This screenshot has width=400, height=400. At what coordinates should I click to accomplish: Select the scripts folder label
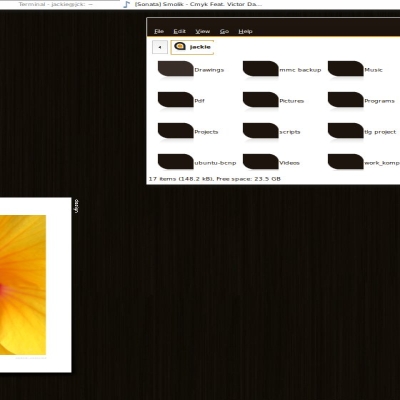point(290,132)
